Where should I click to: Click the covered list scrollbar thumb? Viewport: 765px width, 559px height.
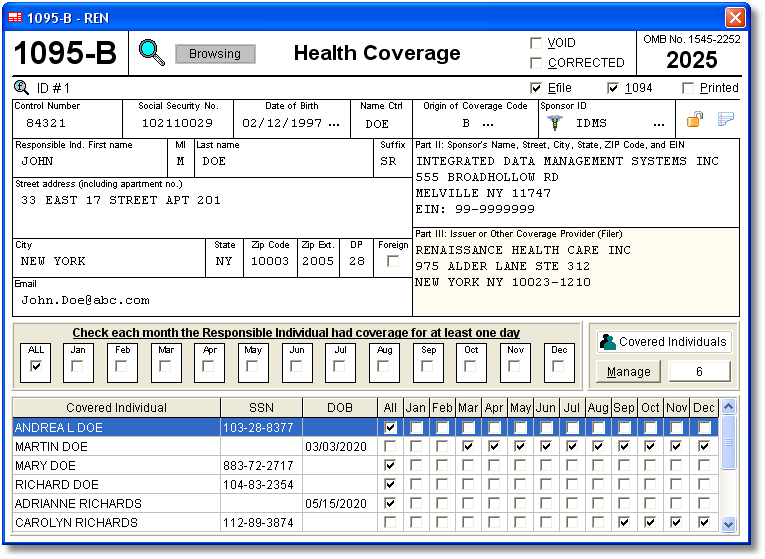(x=728, y=442)
